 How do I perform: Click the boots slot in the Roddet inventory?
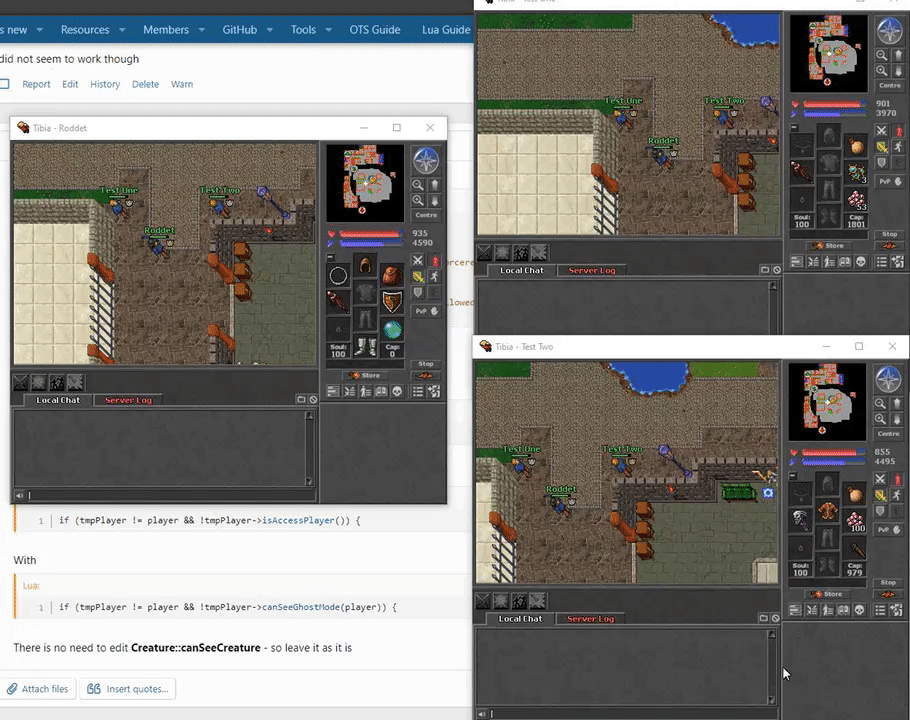click(x=365, y=347)
